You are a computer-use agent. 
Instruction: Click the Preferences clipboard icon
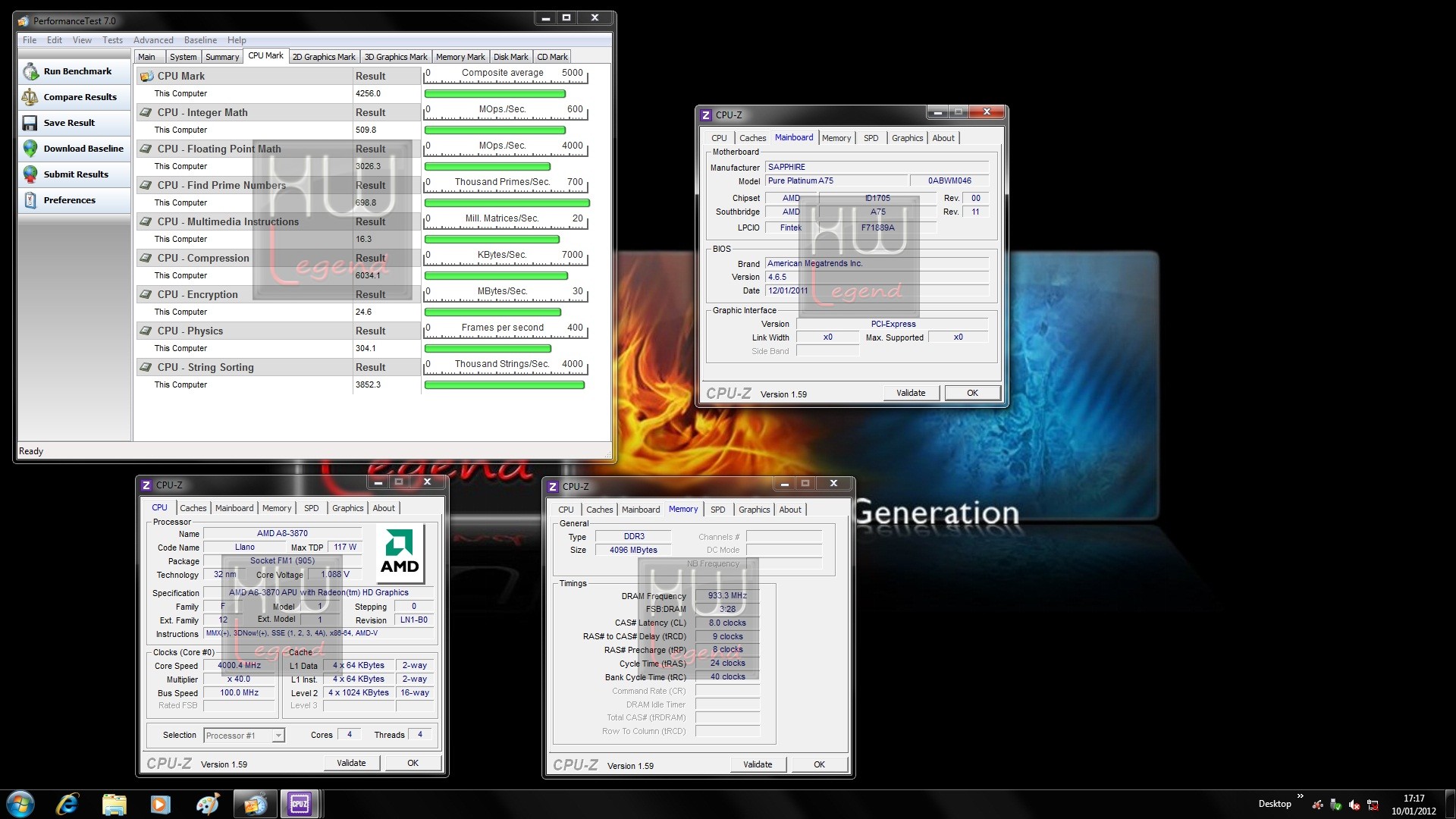click(x=30, y=200)
